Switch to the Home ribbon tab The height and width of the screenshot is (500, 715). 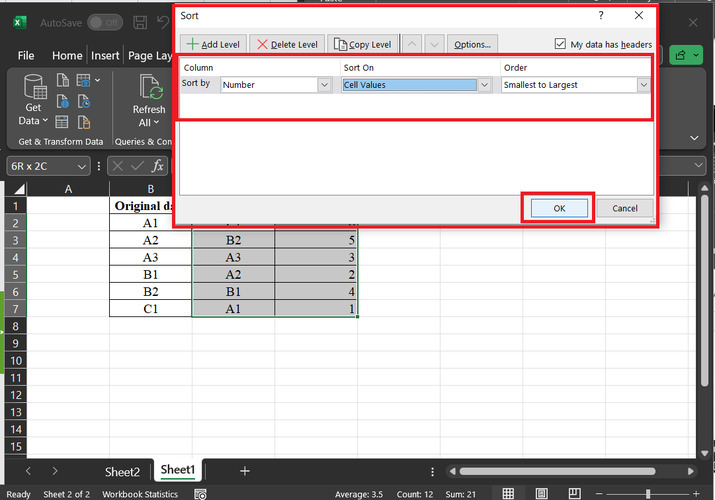[67, 56]
